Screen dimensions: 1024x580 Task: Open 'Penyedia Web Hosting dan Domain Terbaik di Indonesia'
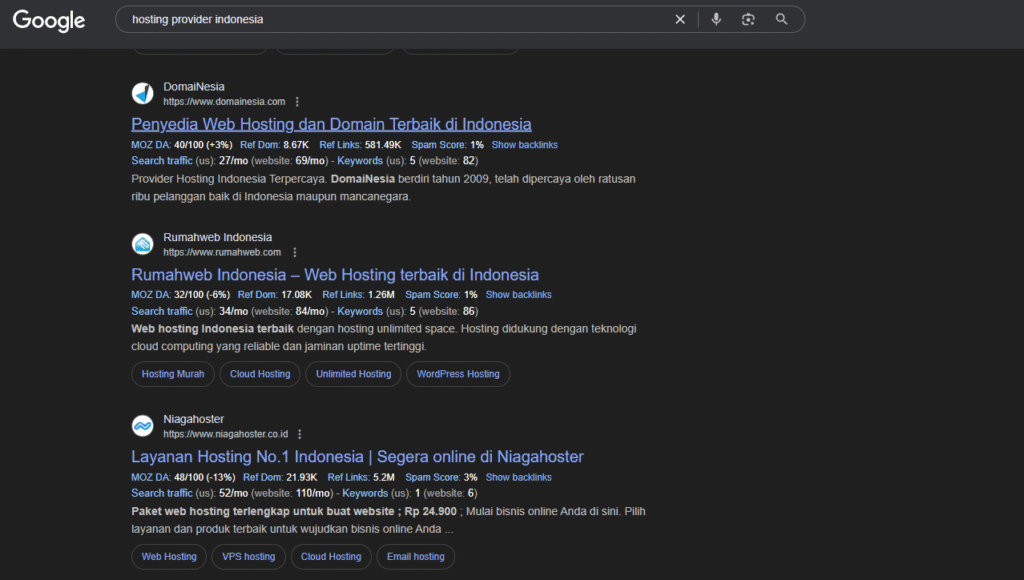click(331, 124)
